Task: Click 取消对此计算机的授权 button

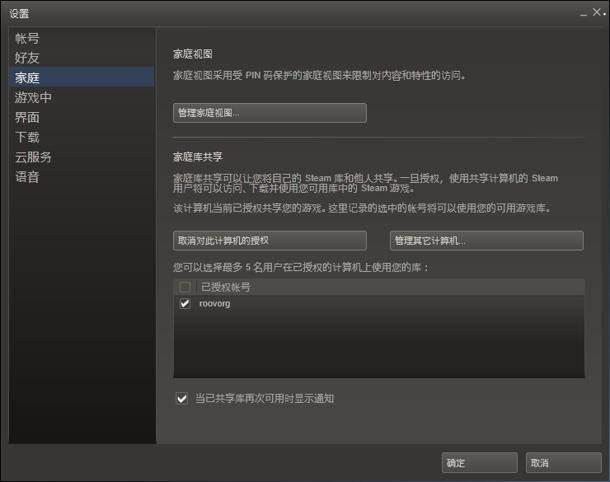Action: (x=270, y=240)
